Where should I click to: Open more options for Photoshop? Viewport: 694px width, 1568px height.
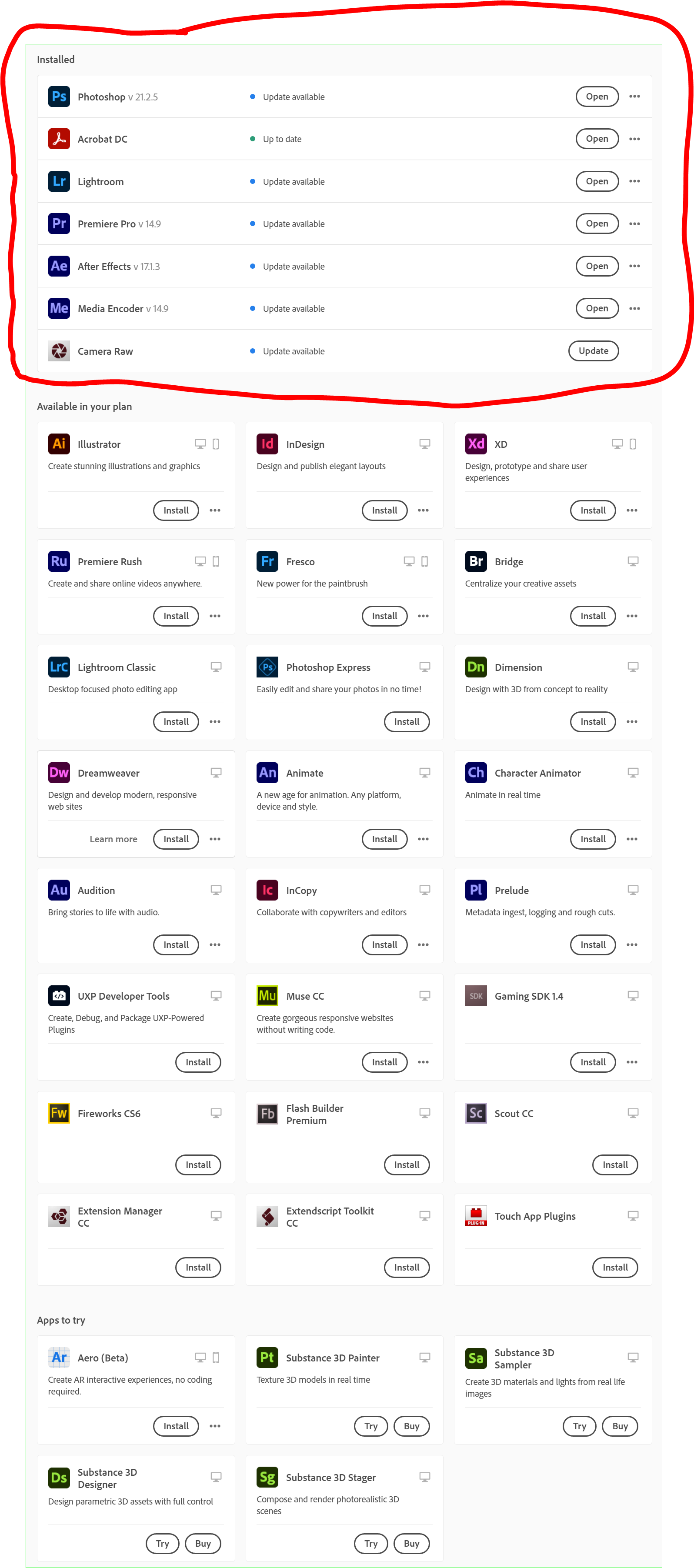click(x=634, y=96)
